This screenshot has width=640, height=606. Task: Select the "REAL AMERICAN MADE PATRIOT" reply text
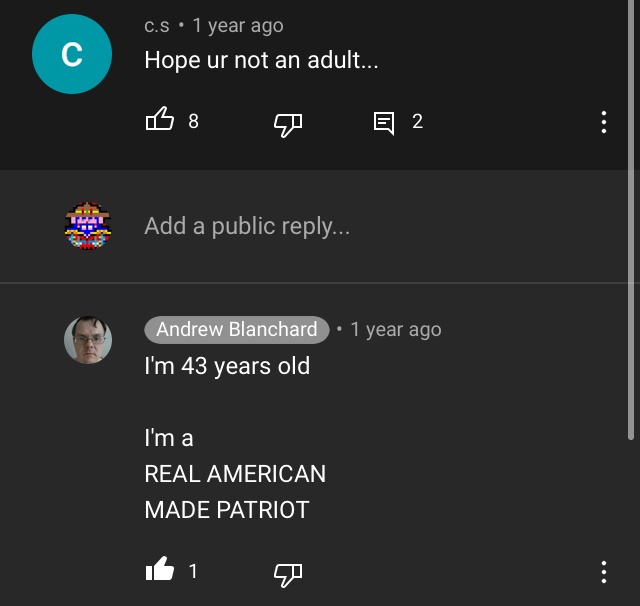235,491
